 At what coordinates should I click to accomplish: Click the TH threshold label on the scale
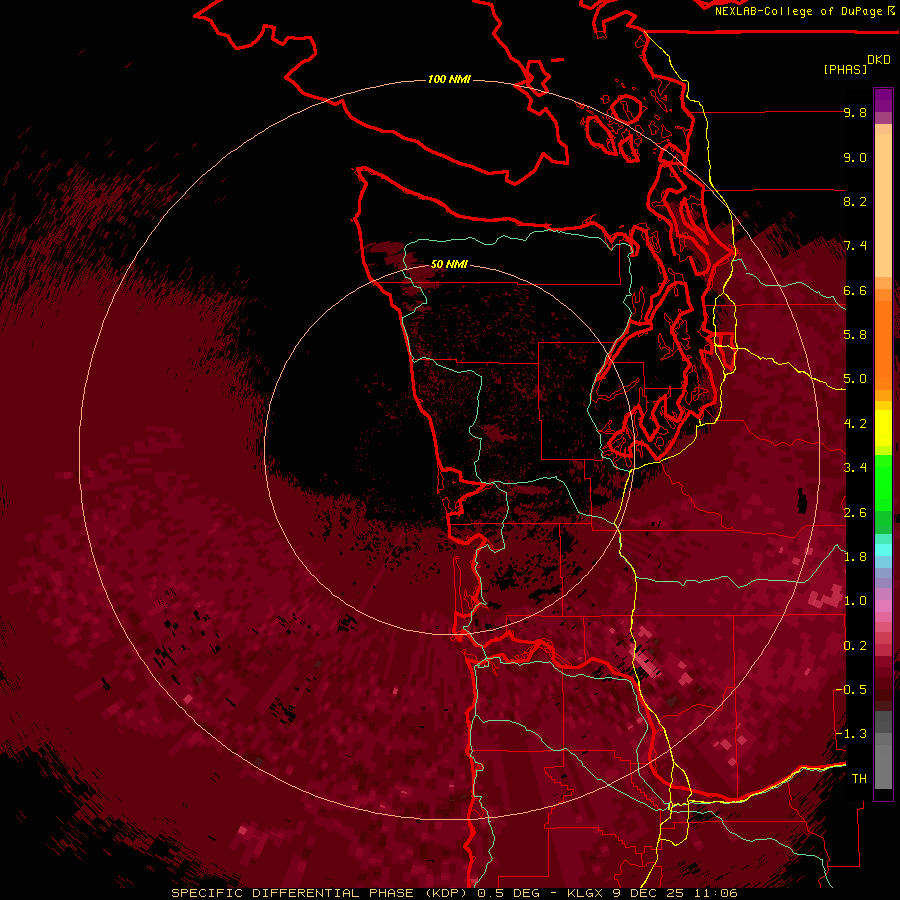click(859, 779)
